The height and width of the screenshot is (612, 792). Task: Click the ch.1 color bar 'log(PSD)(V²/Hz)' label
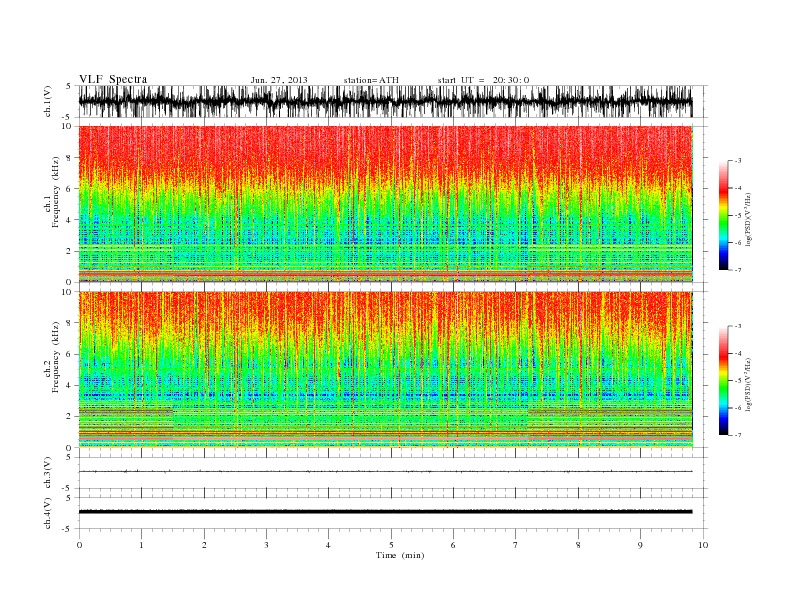(x=748, y=218)
